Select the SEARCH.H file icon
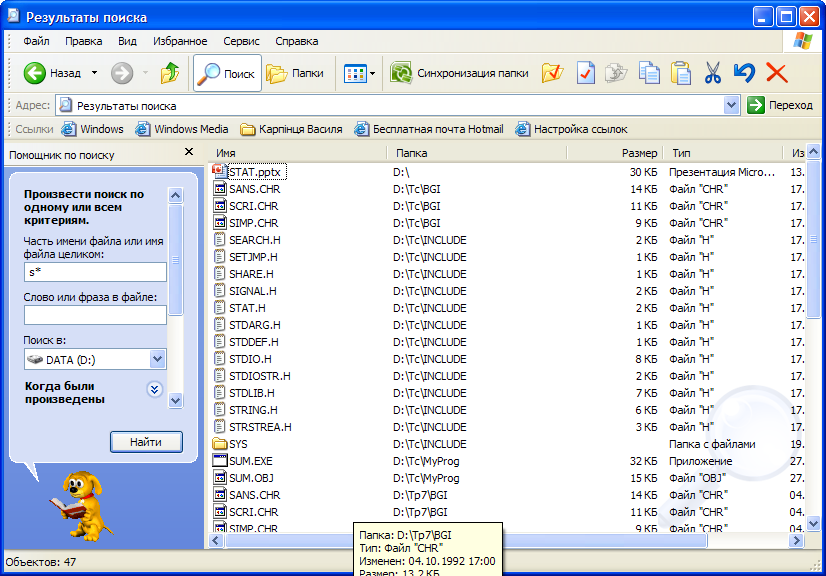 220,240
